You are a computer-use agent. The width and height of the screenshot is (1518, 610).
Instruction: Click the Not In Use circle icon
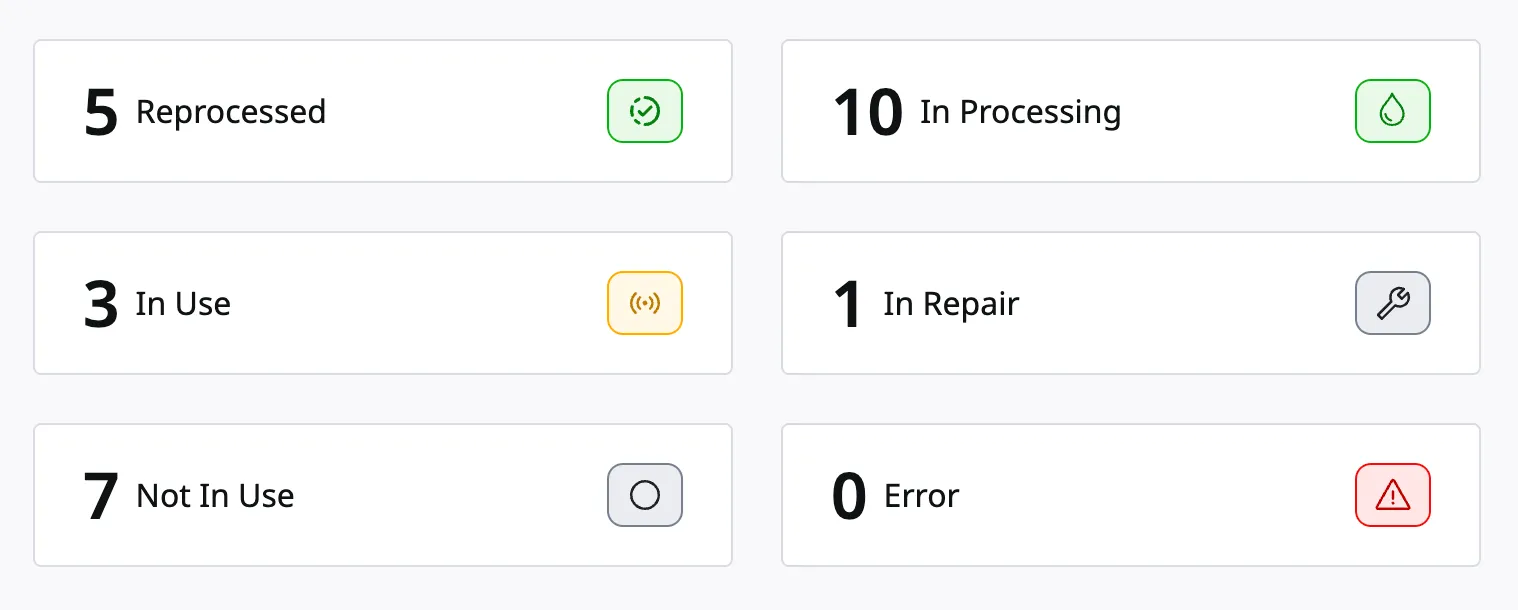click(x=645, y=495)
